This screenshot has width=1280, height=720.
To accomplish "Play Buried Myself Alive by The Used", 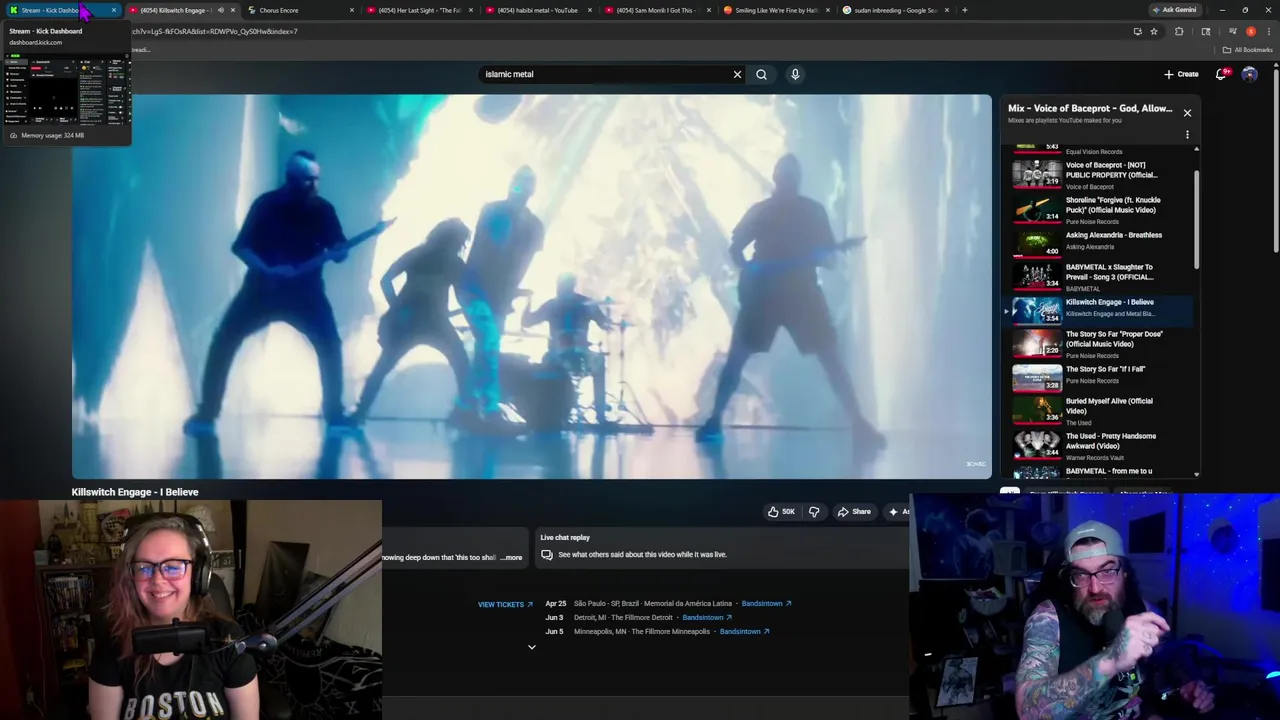I will click(x=1100, y=411).
